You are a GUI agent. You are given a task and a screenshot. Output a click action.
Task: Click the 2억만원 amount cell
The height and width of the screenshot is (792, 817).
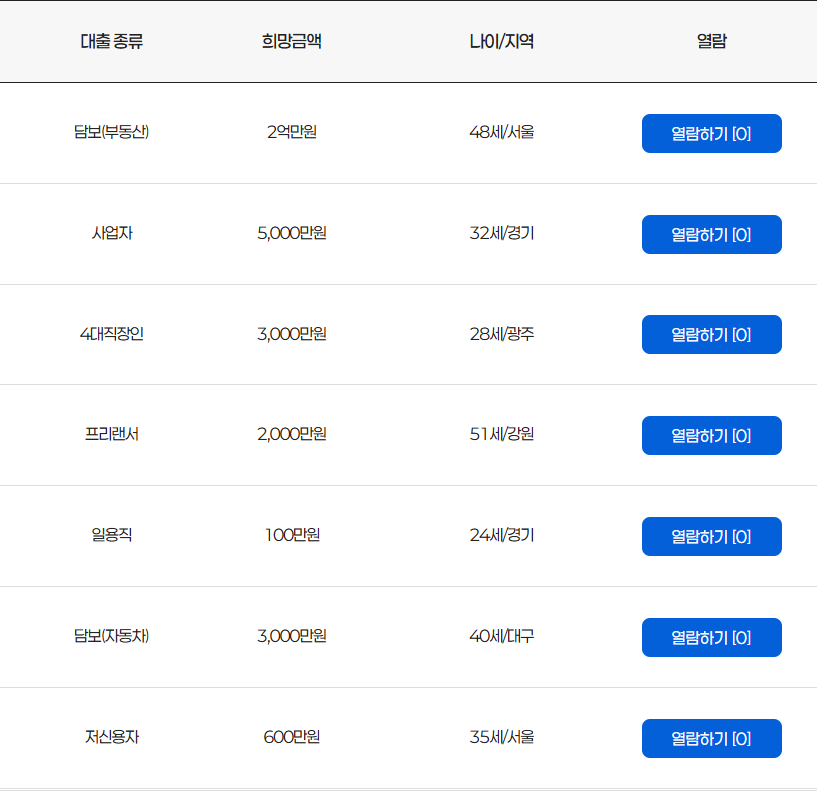tap(291, 132)
